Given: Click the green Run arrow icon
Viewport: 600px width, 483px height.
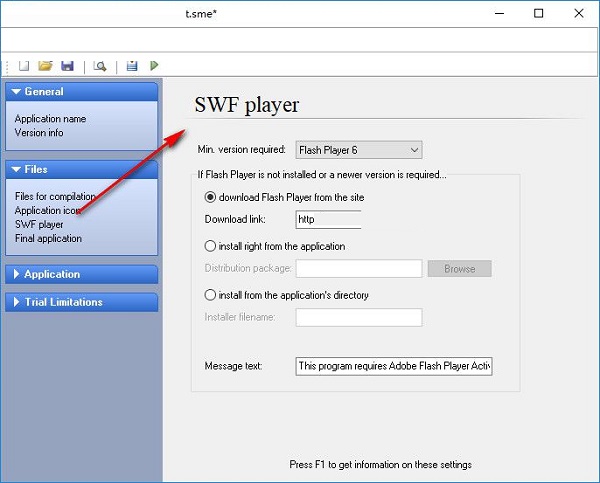Looking at the screenshot, I should point(154,66).
